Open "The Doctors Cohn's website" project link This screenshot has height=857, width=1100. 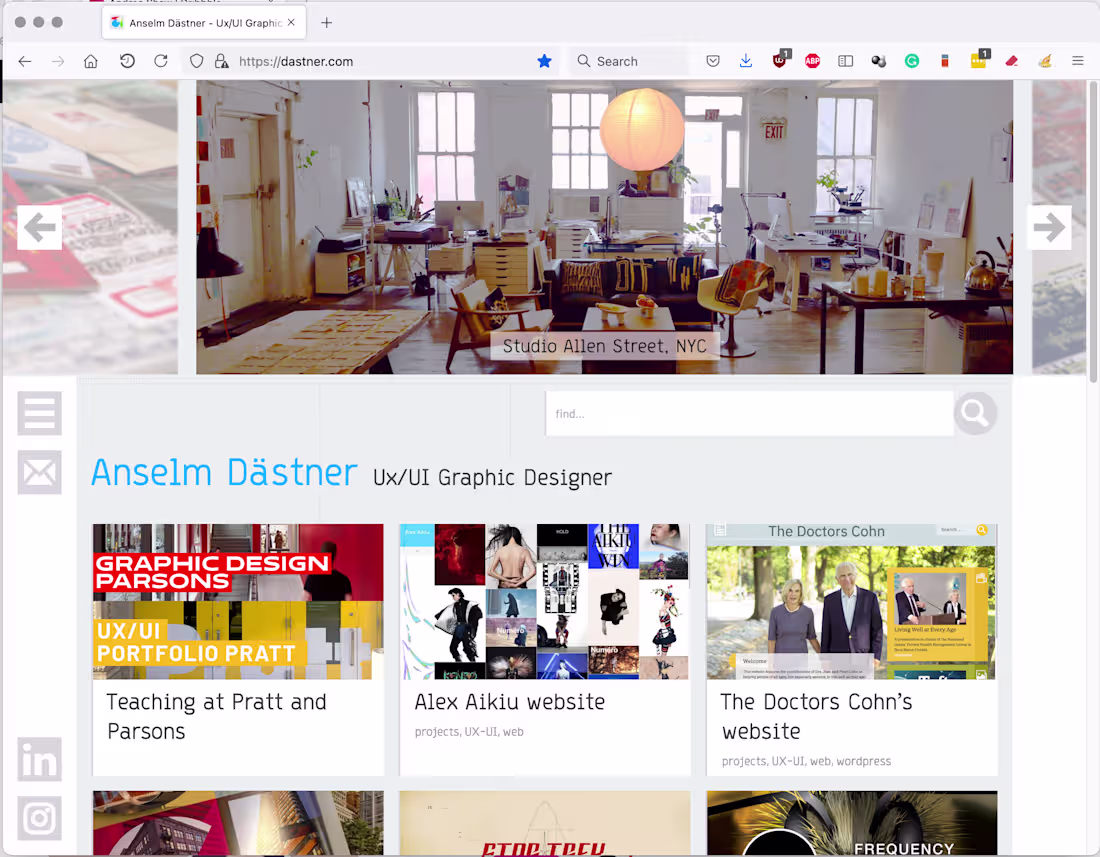pyautogui.click(x=816, y=717)
